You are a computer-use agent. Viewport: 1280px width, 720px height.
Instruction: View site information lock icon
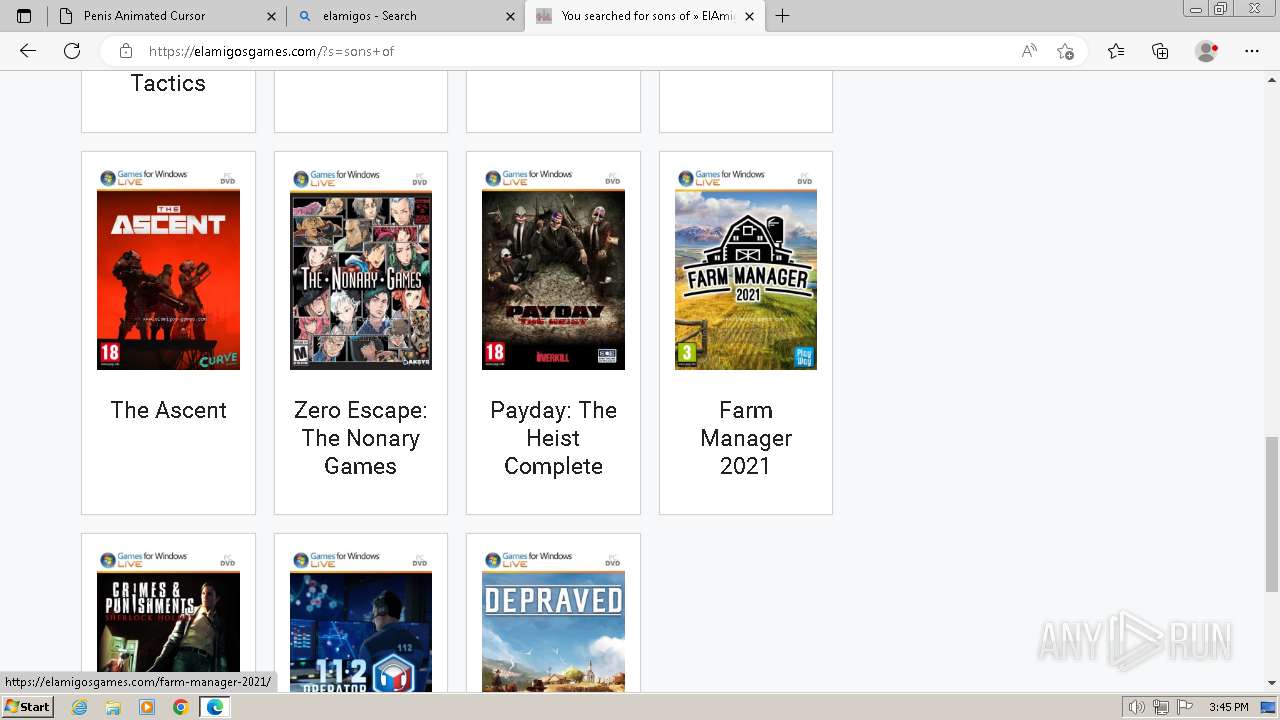click(126, 51)
